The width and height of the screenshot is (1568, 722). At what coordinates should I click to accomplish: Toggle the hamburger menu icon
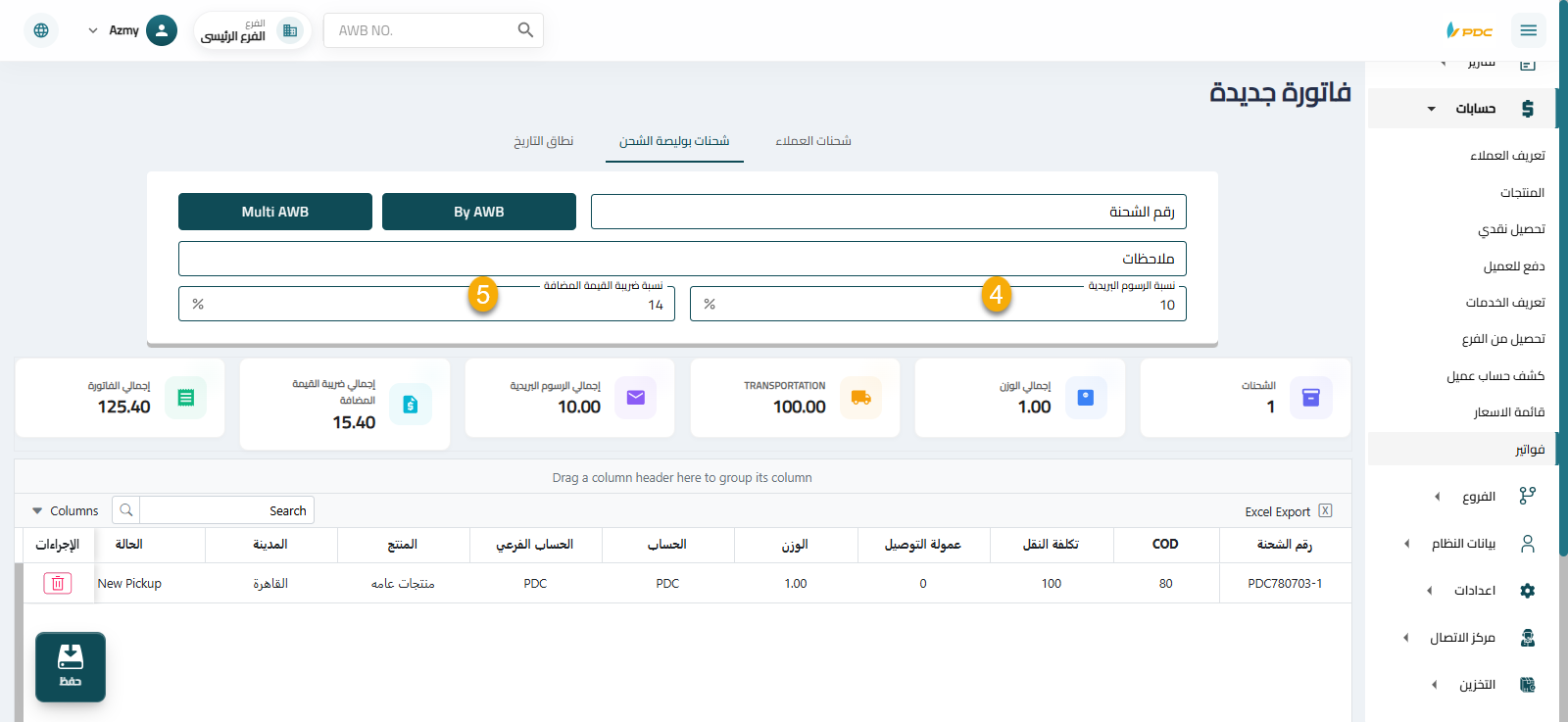pos(1528,30)
